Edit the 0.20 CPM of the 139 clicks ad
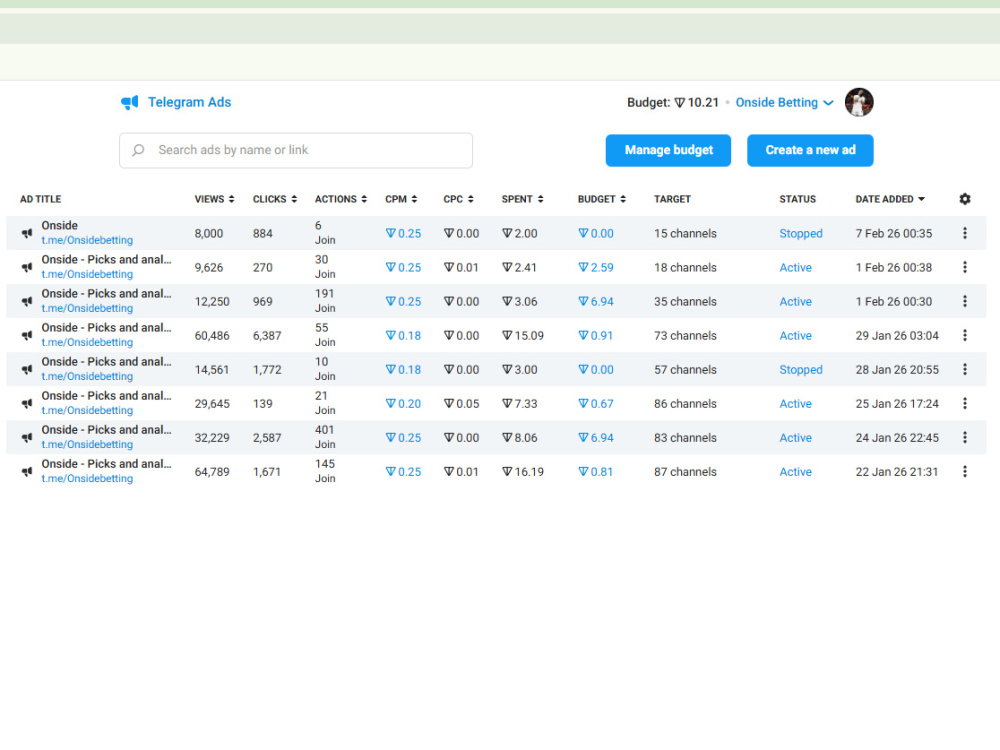The image size is (1000, 750). tap(403, 404)
